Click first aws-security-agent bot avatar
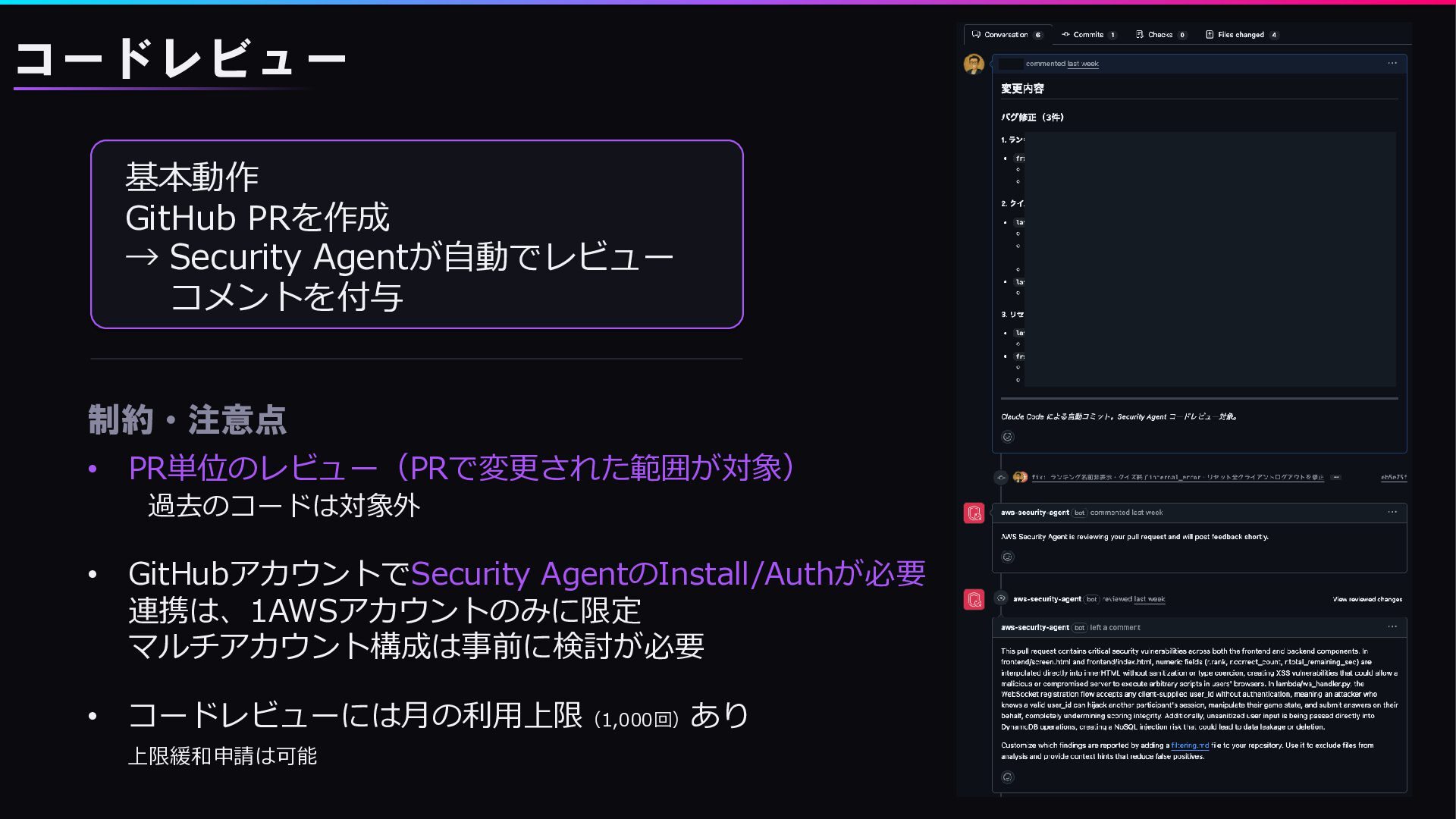 pyautogui.click(x=974, y=513)
